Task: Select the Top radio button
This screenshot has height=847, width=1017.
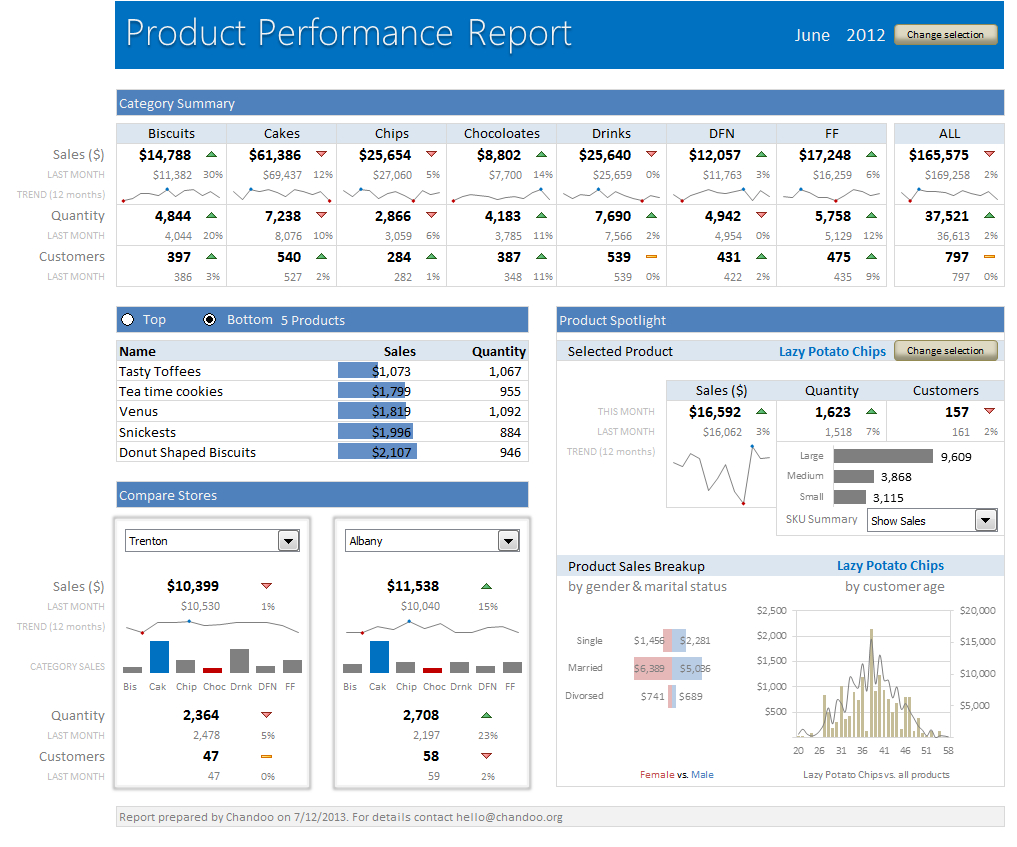Action: point(127,320)
